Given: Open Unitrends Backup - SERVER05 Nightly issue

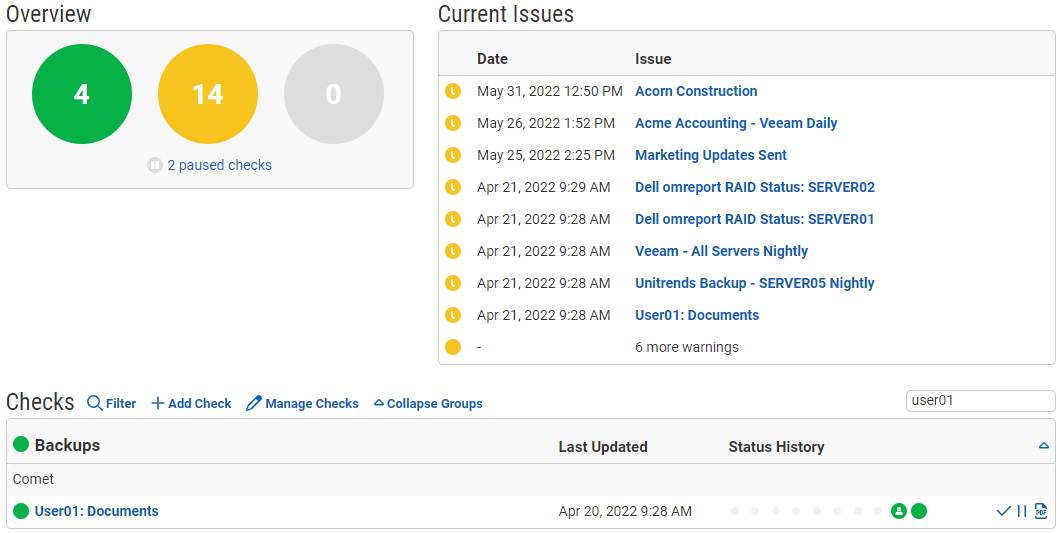Looking at the screenshot, I should (x=754, y=283).
